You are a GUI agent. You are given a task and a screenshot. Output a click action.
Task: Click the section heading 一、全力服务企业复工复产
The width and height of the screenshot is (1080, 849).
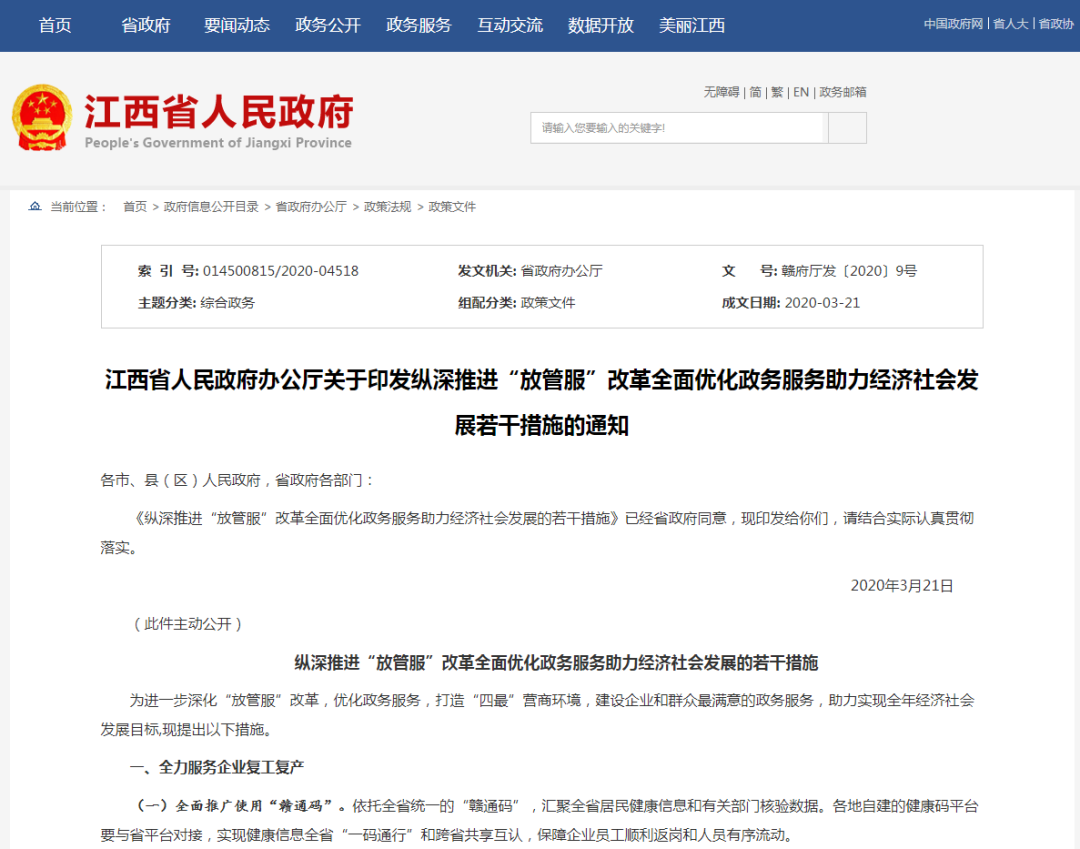(217, 767)
